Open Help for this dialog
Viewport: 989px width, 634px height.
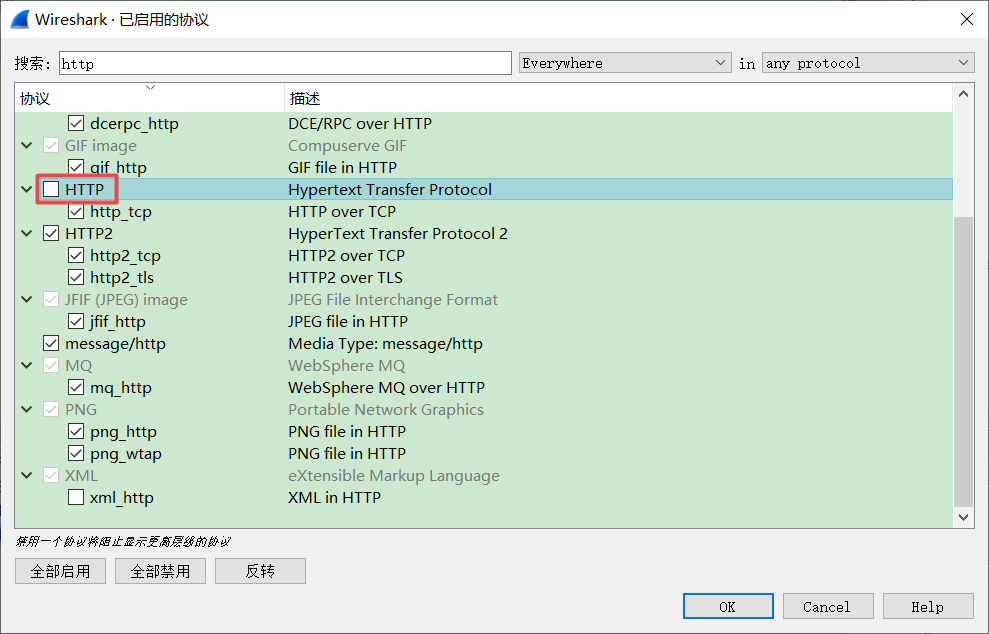(928, 606)
